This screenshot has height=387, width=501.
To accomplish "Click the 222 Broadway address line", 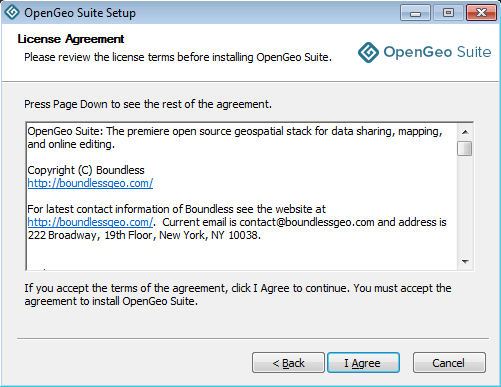I will coord(144,235).
